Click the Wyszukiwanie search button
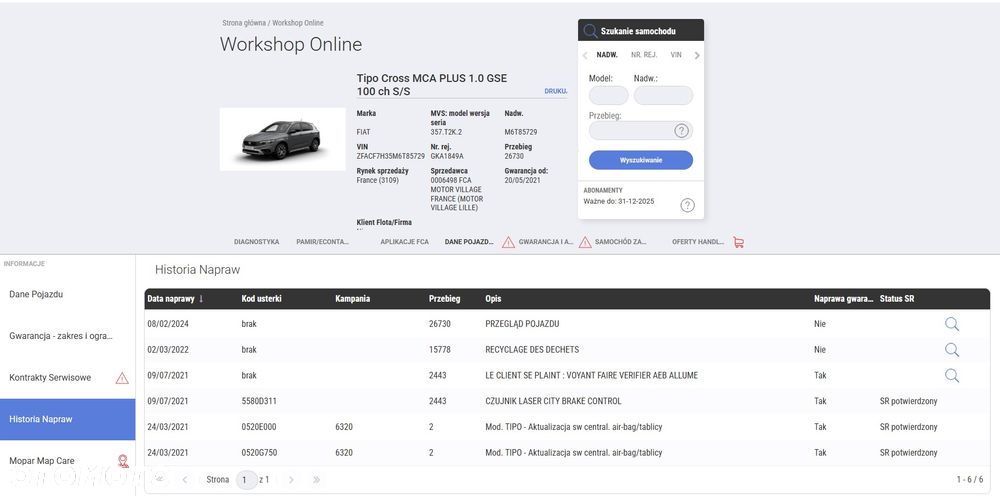 (x=641, y=160)
